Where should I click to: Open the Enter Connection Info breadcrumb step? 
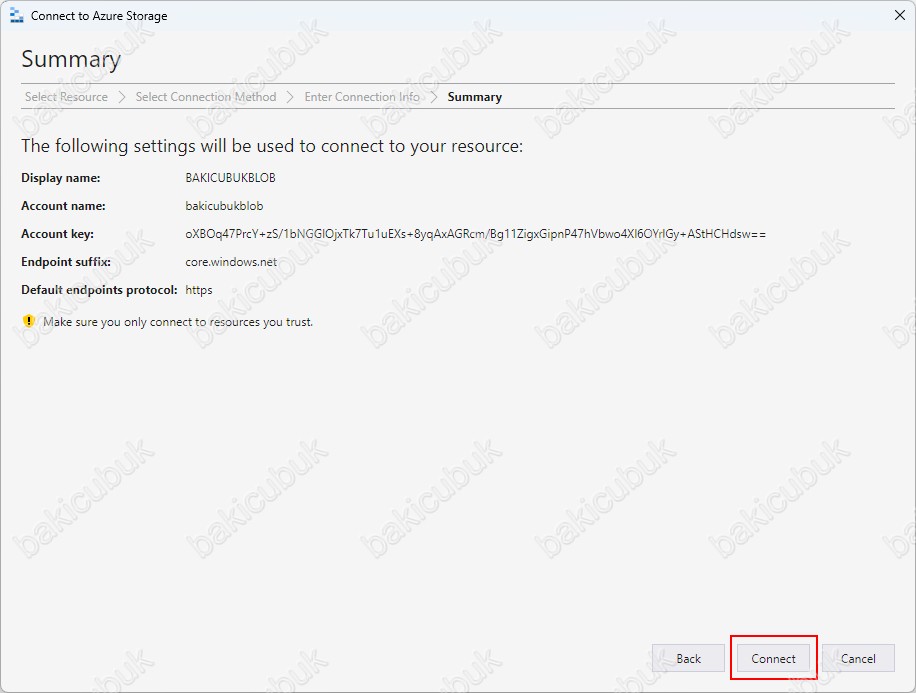point(362,97)
